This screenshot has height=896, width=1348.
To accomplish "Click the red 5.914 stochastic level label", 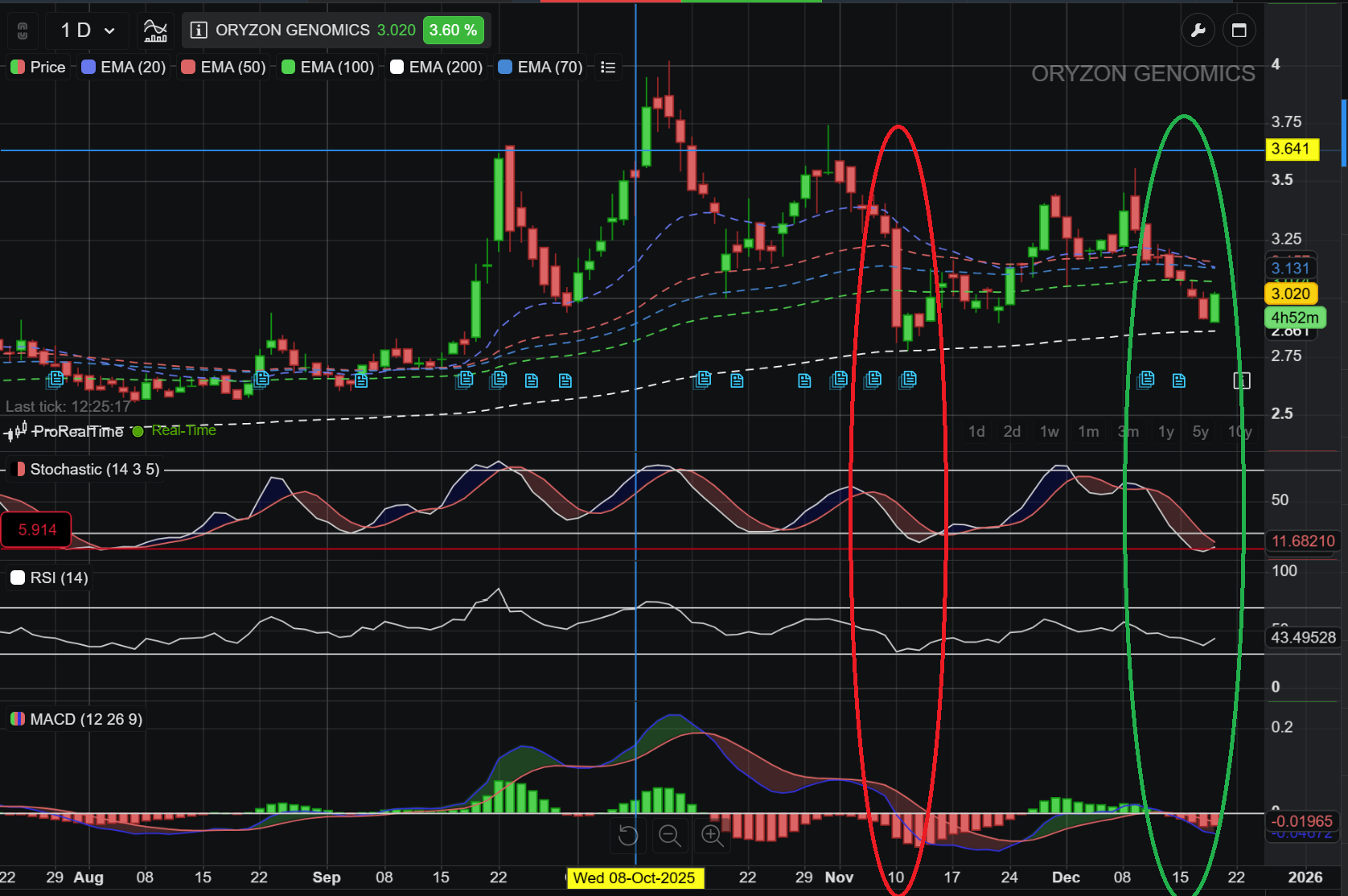I will [x=37, y=530].
